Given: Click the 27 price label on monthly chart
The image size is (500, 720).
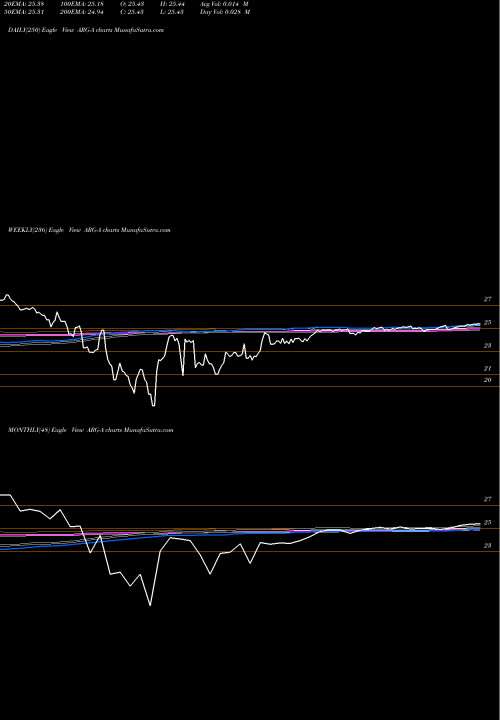Looking at the screenshot, I should click(x=487, y=499).
